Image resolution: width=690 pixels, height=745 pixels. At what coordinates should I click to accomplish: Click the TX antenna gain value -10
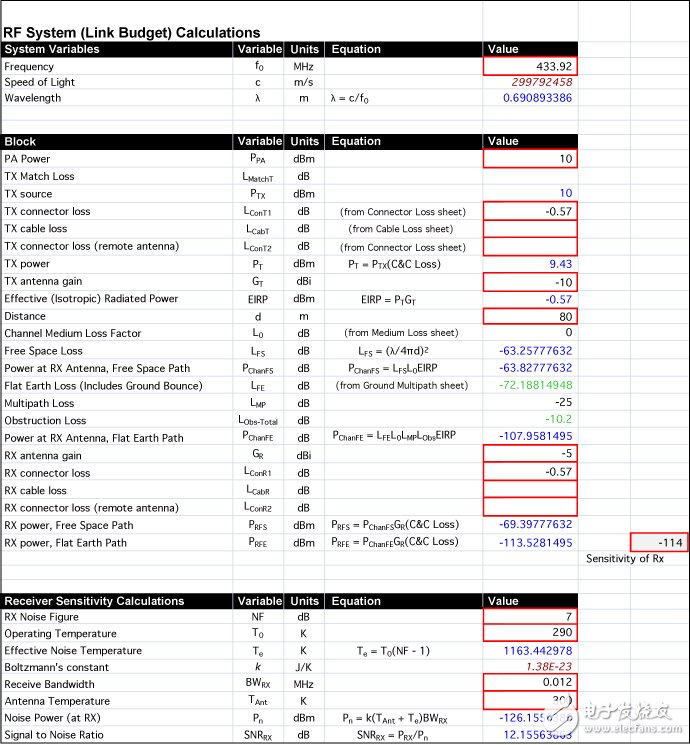(x=530, y=281)
